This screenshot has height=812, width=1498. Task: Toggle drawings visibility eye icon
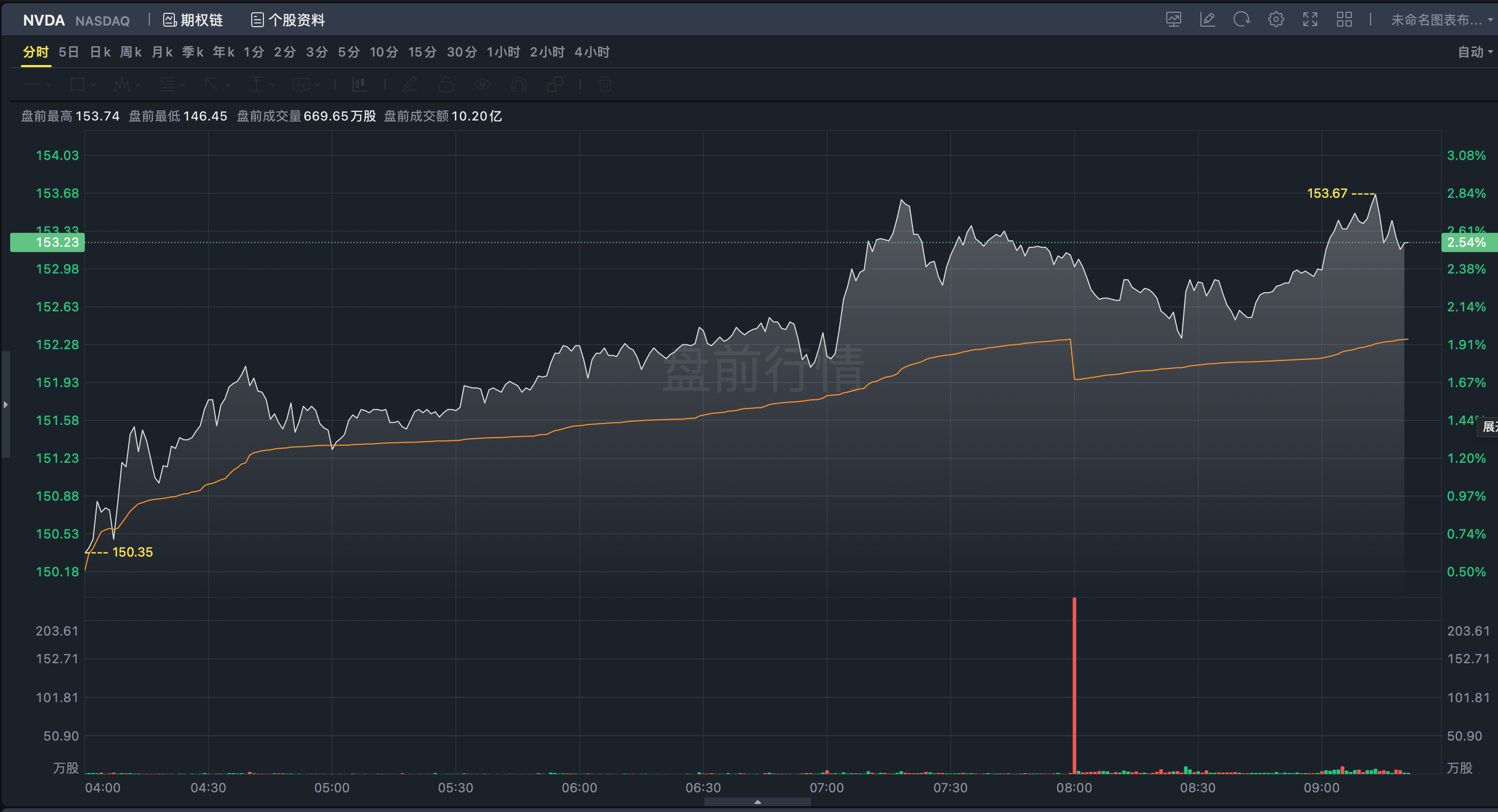[482, 85]
